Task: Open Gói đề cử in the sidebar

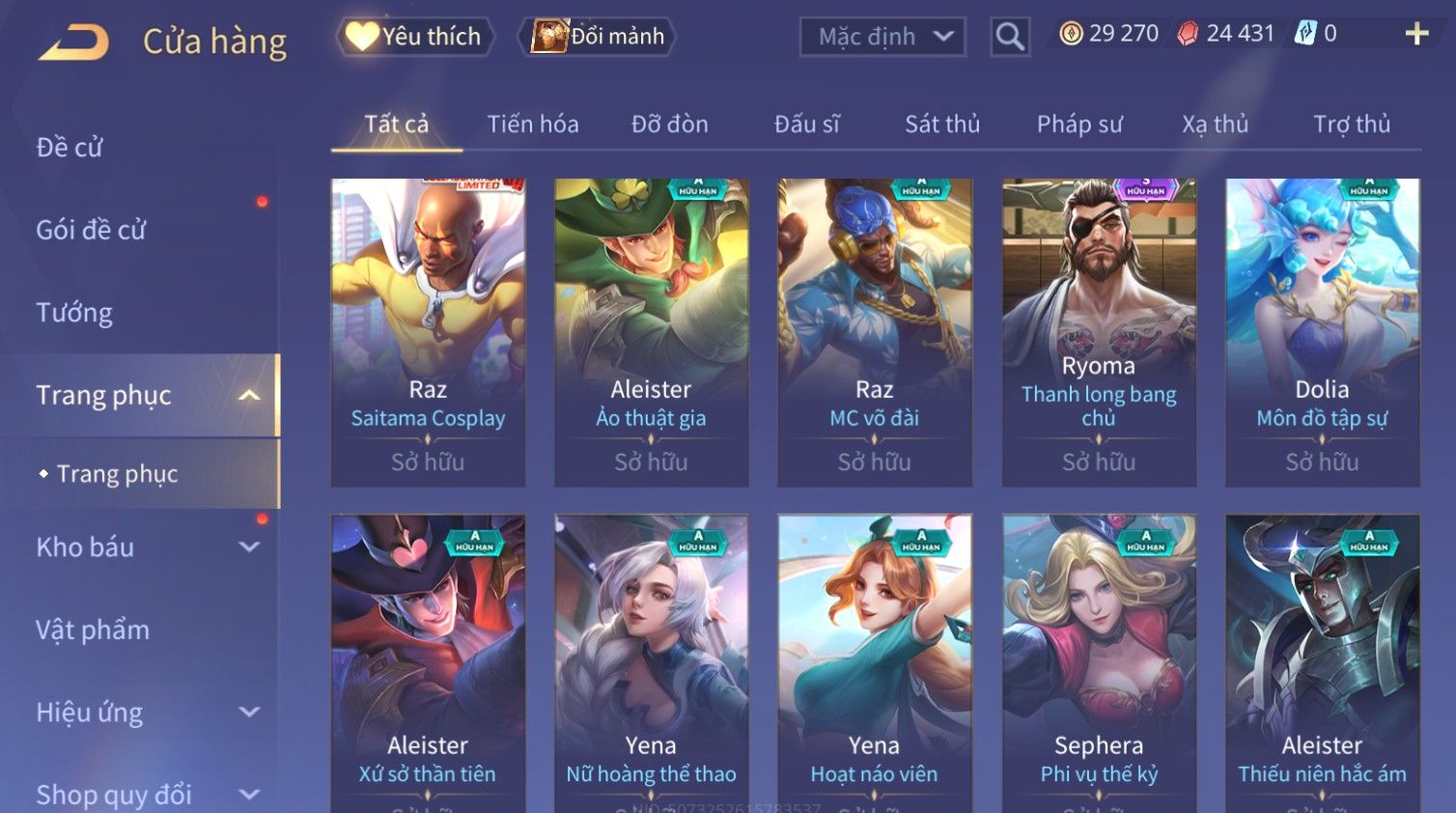Action: [91, 230]
